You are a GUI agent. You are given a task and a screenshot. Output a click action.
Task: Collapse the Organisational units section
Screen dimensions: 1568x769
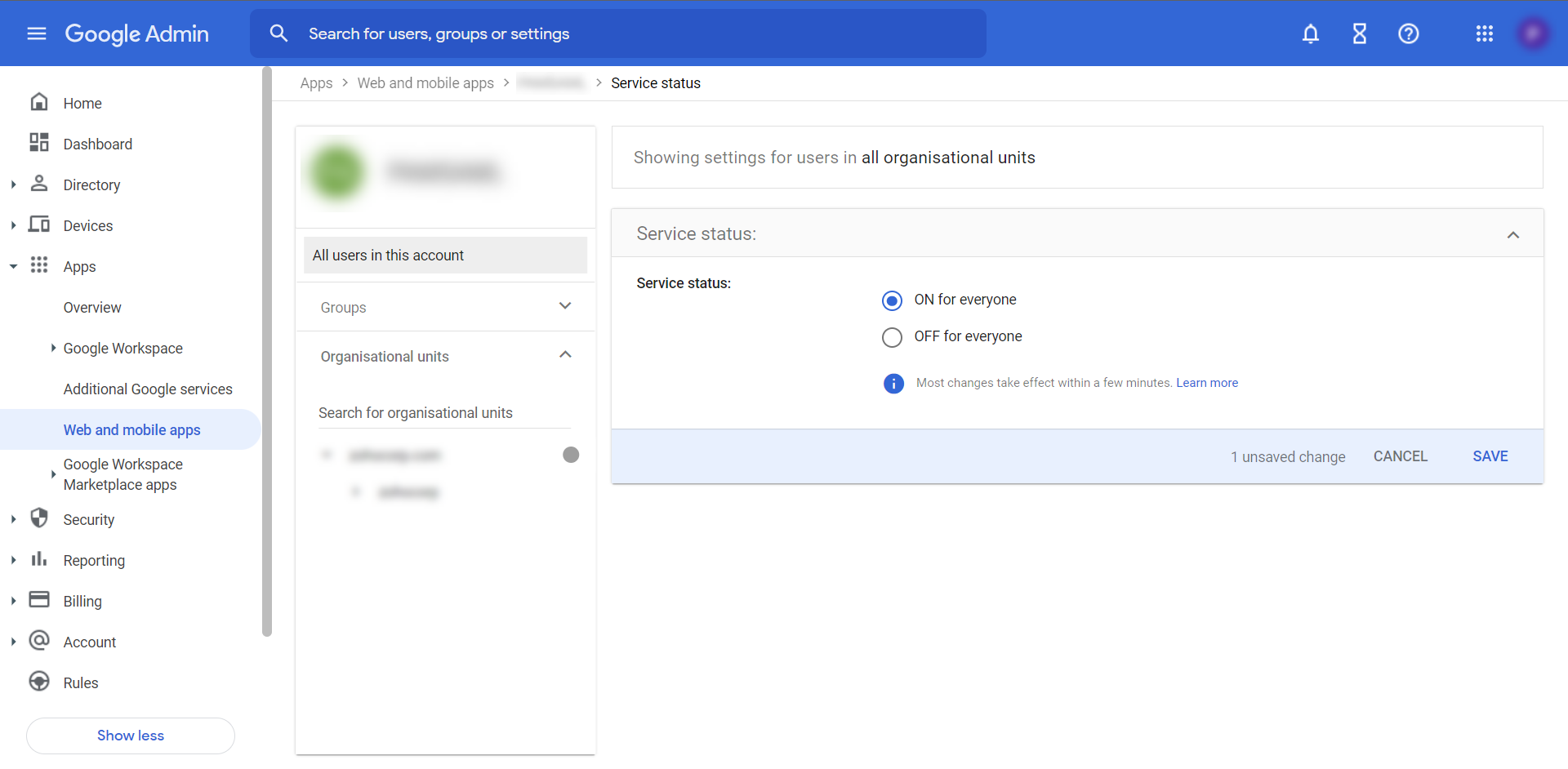coord(565,355)
